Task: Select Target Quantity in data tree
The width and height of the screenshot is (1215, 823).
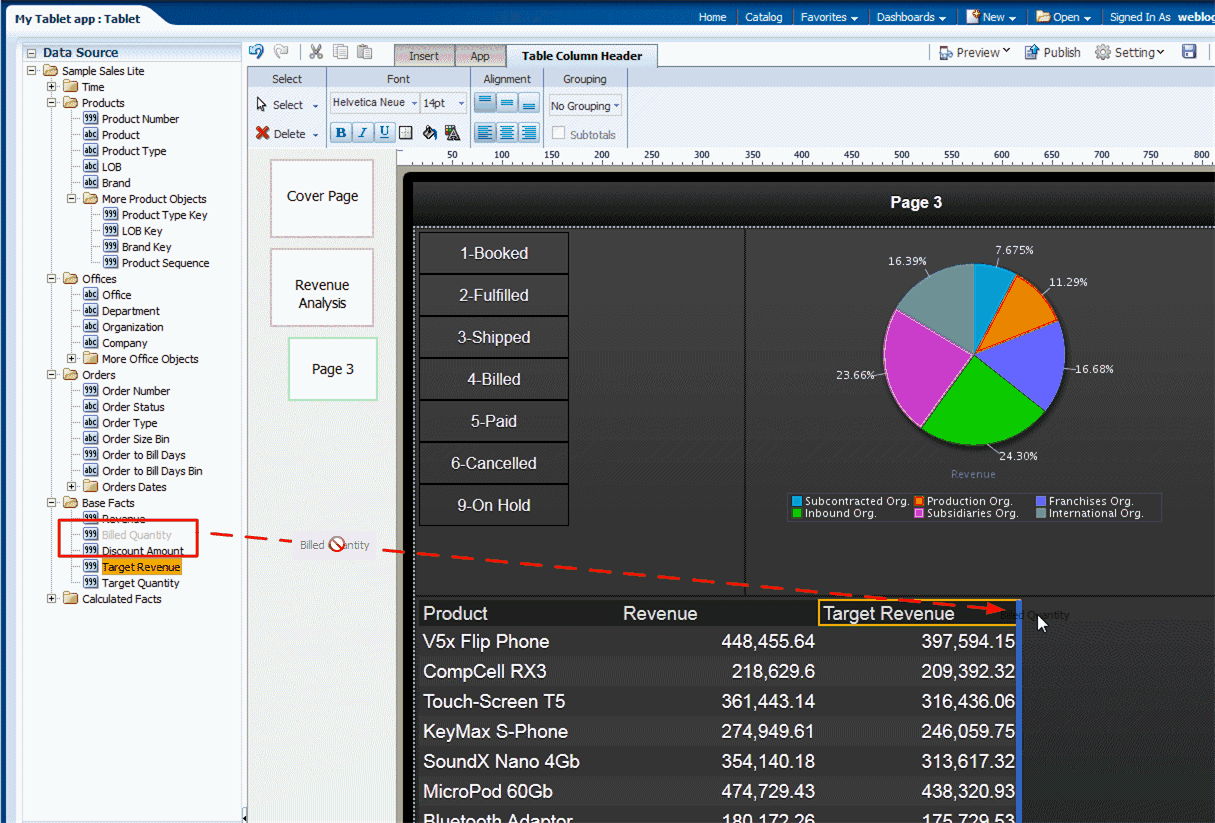Action: [140, 583]
